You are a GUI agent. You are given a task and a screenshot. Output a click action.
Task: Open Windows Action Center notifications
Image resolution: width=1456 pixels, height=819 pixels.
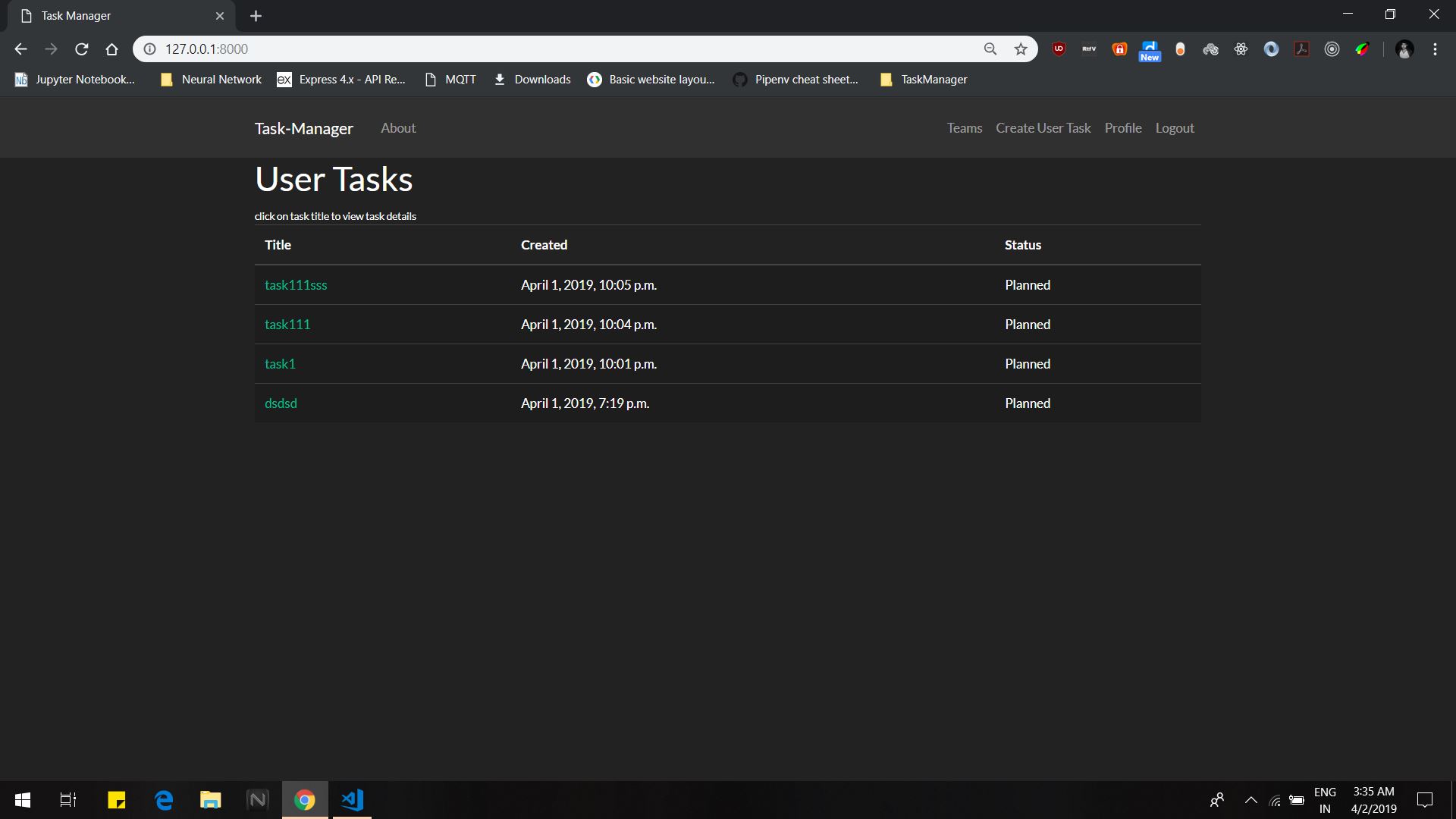(1425, 799)
